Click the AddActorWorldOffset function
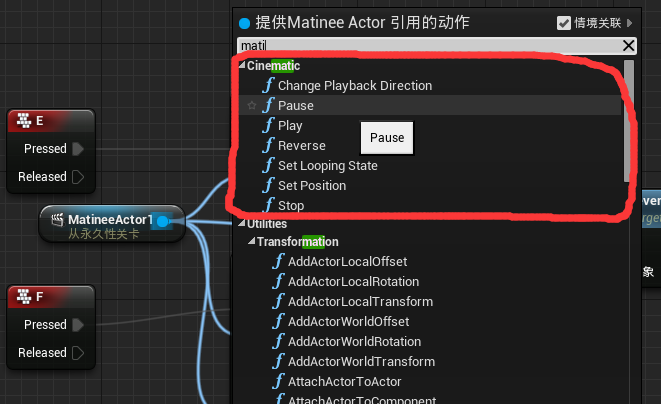 coord(348,322)
